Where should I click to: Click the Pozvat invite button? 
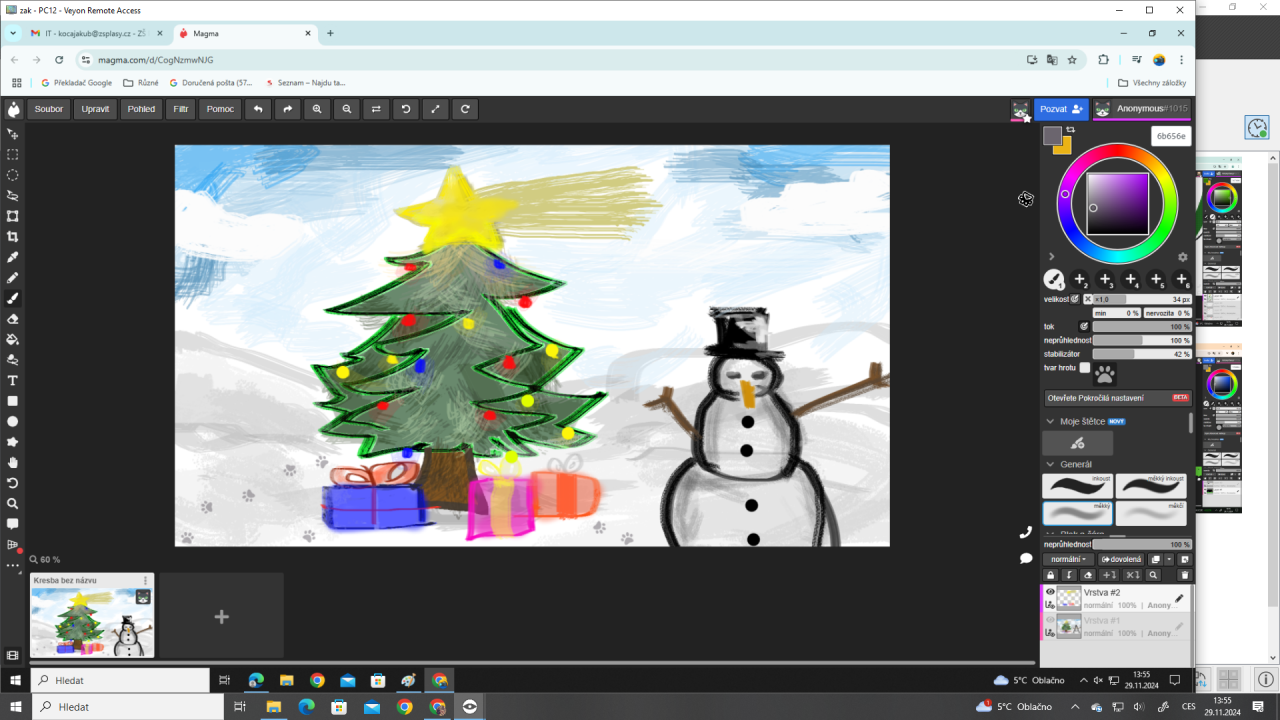point(1060,109)
